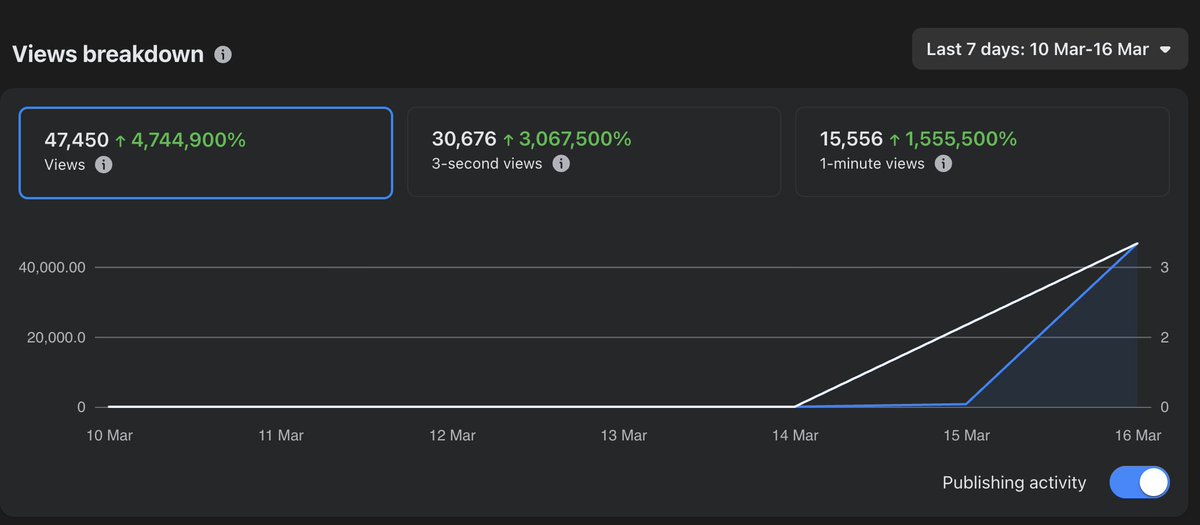This screenshot has height=525, width=1200.
Task: Click the blue line point at 15 Mar
Action: pos(966,404)
